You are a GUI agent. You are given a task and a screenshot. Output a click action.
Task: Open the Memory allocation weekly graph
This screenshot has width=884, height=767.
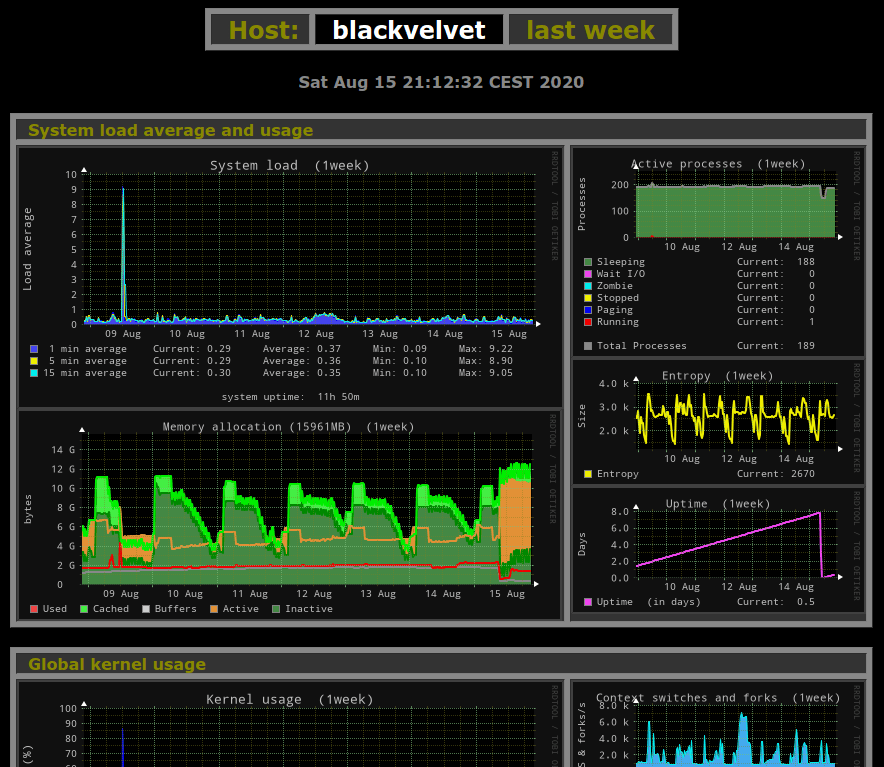coord(290,515)
